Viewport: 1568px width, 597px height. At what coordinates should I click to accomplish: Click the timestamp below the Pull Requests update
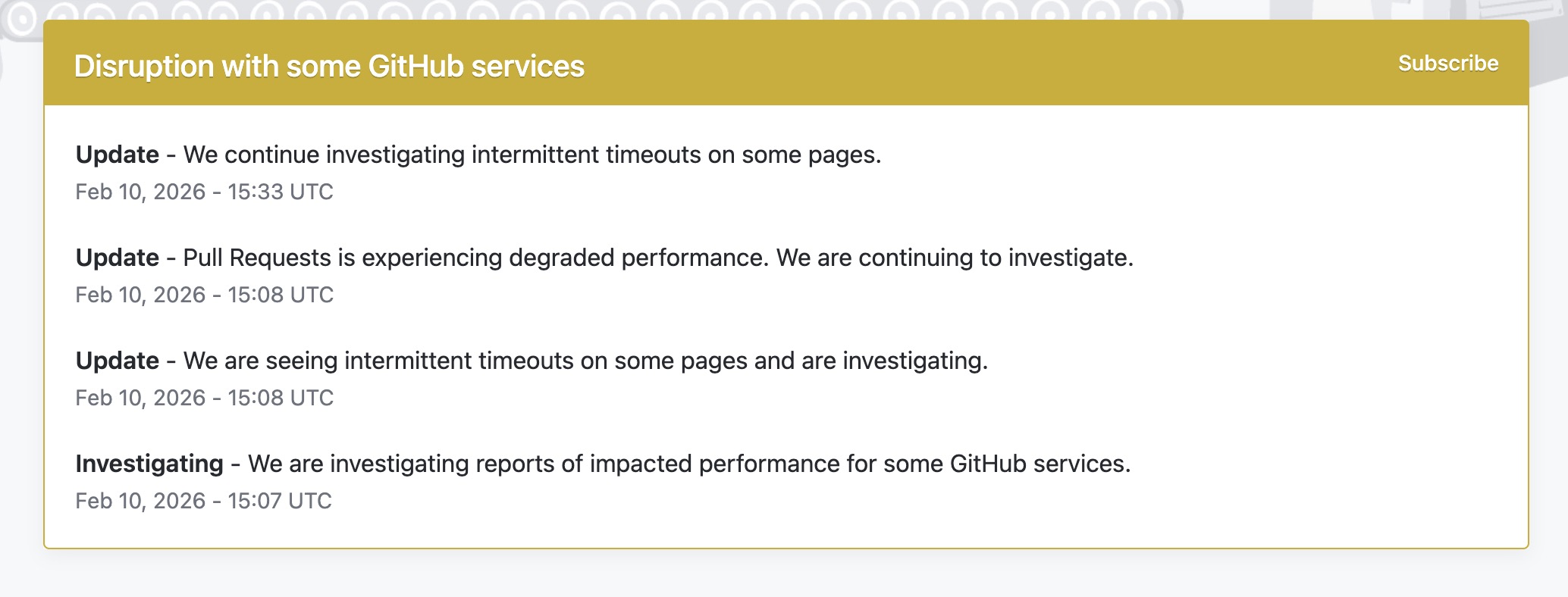(x=204, y=295)
